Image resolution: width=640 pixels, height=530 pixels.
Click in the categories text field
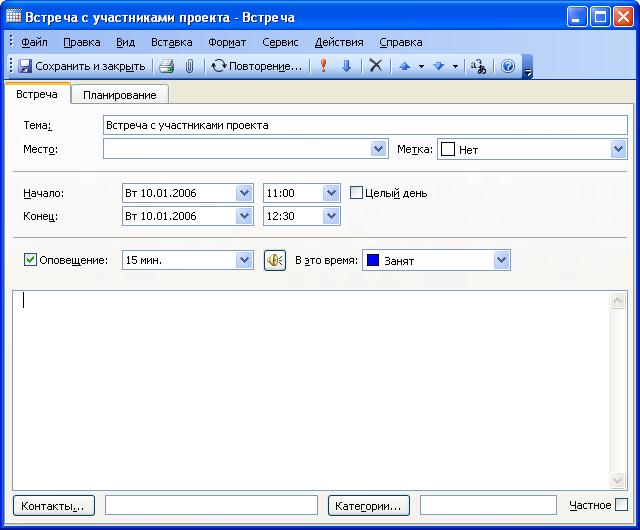(488, 505)
